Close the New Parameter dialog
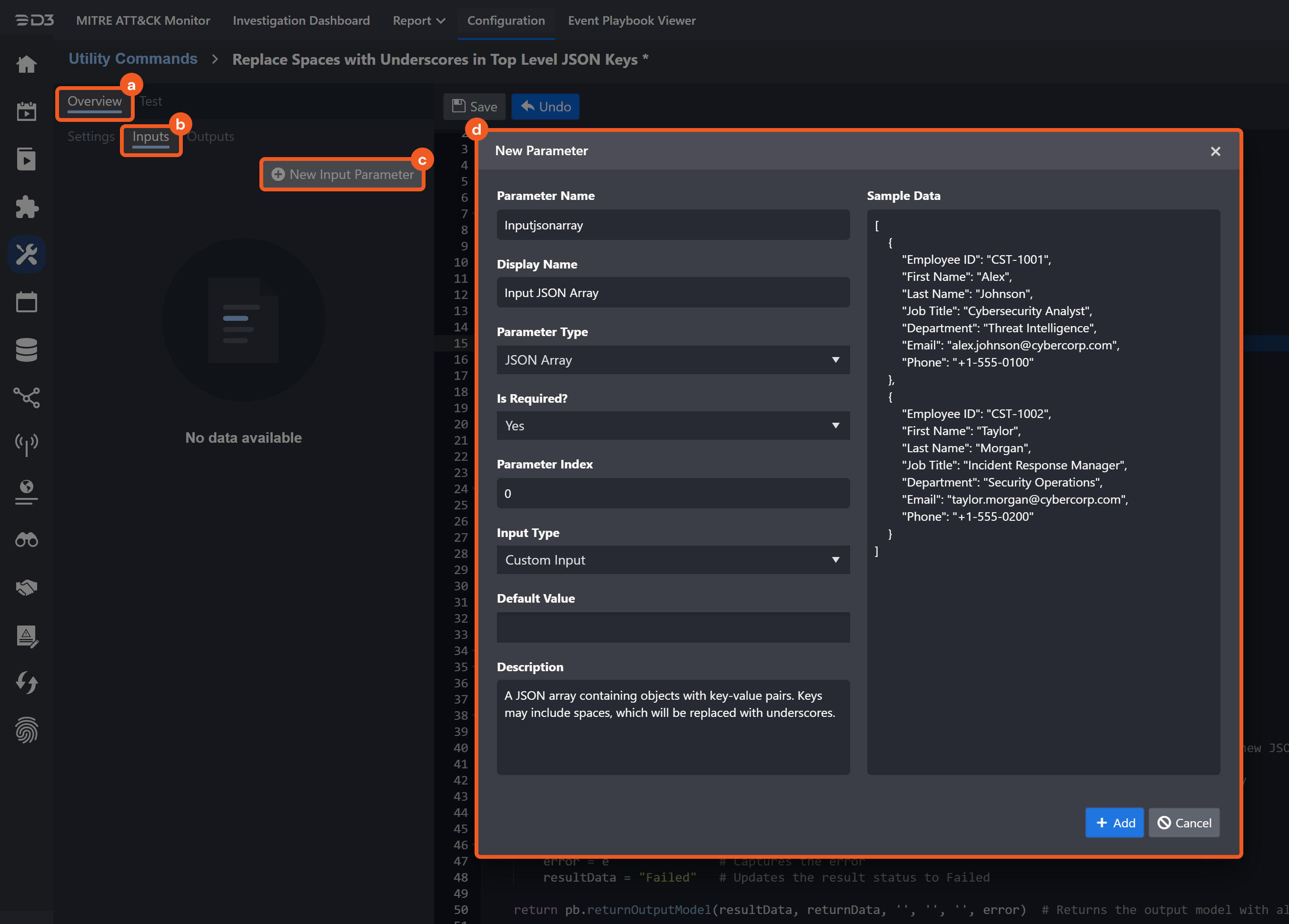The image size is (1289, 924). coord(1215,151)
